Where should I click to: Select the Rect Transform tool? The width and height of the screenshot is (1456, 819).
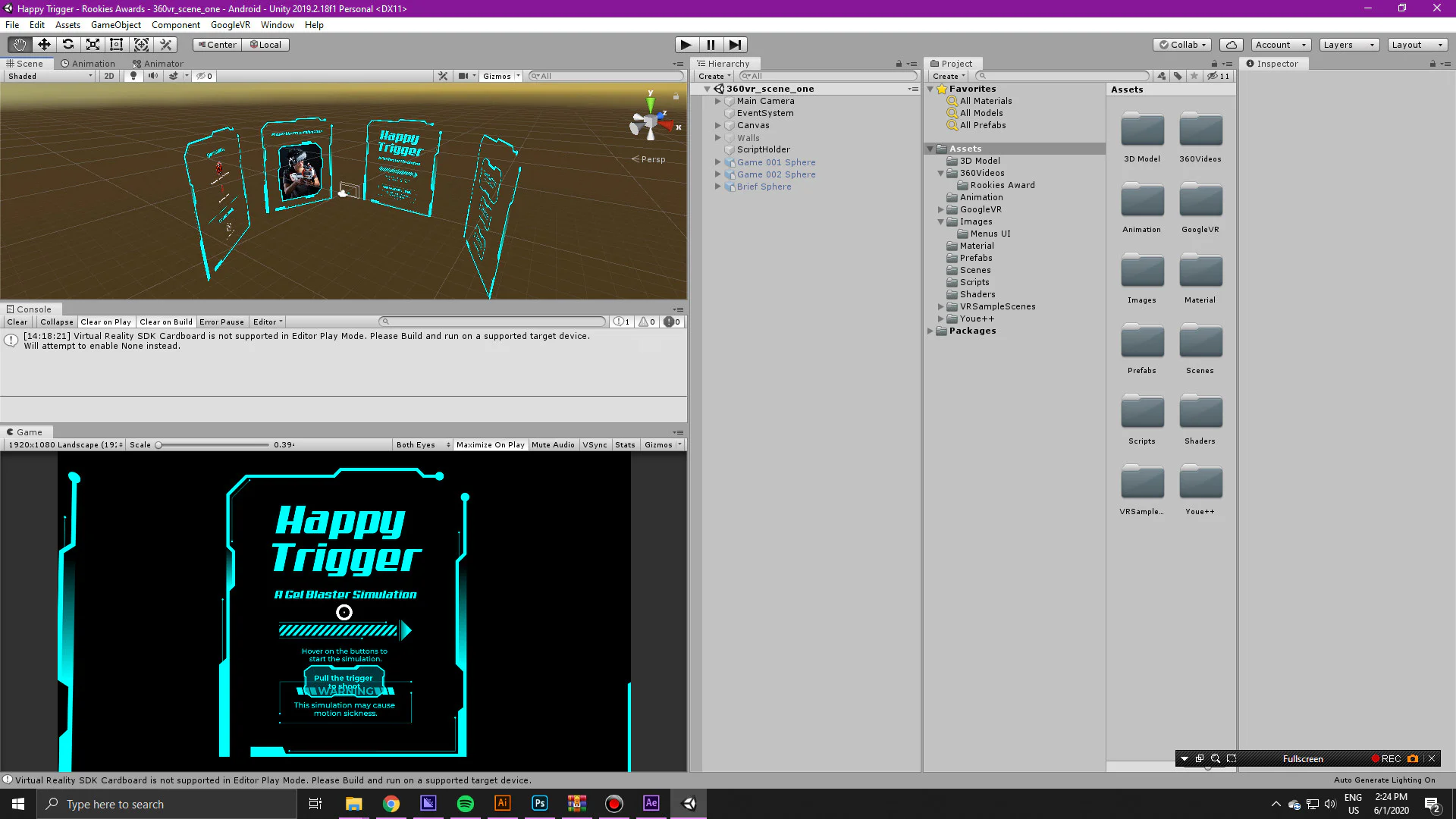117,45
